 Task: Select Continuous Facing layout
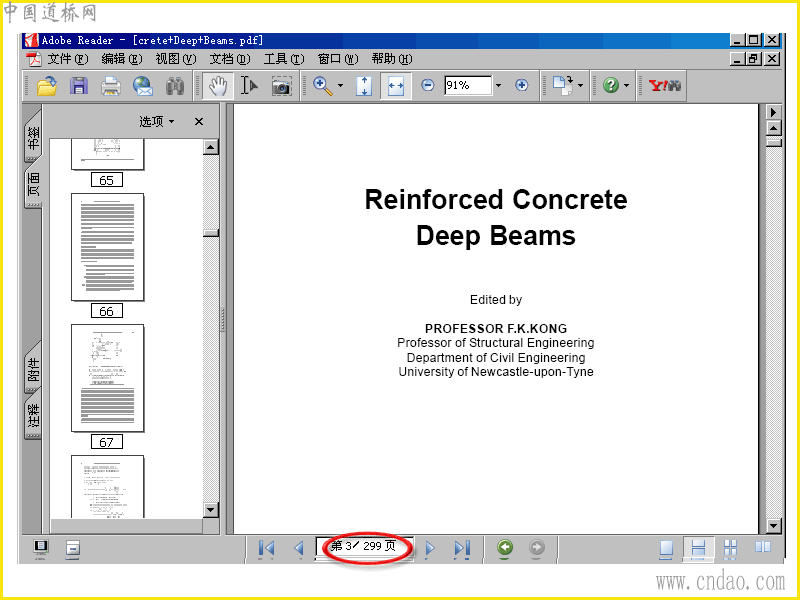click(x=730, y=548)
